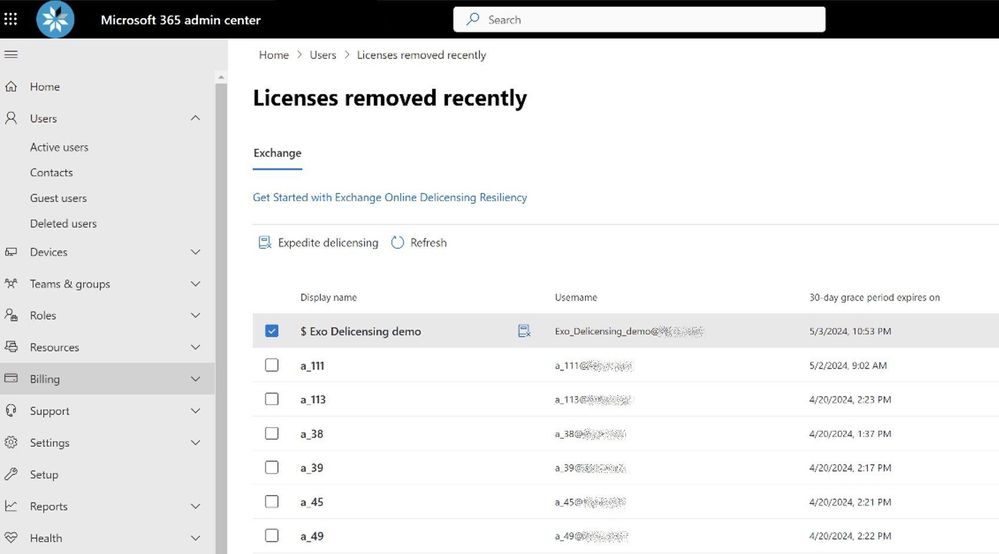Expand the Settings section chevron

click(196, 443)
